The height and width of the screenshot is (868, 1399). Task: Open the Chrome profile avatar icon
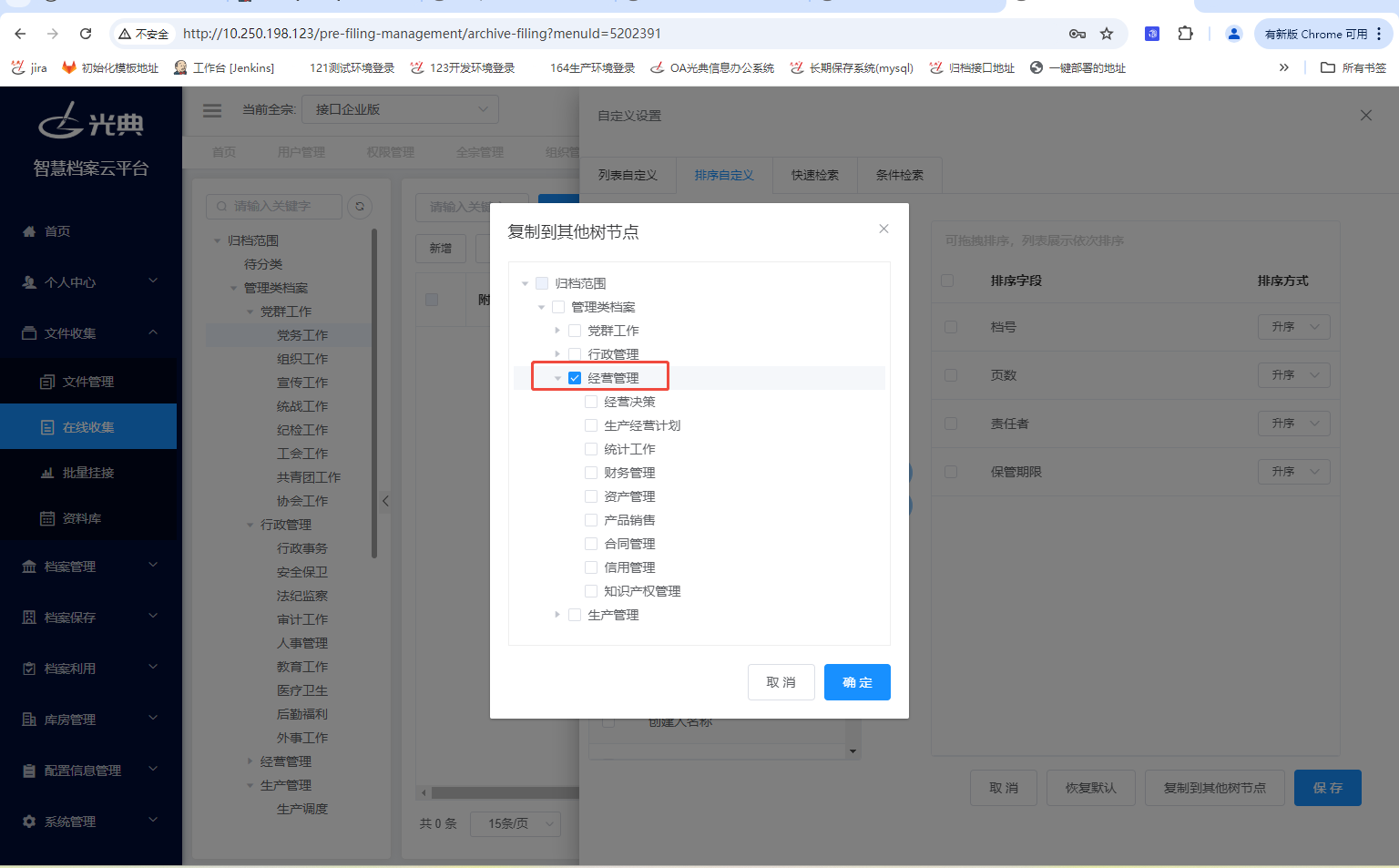coord(1234,34)
